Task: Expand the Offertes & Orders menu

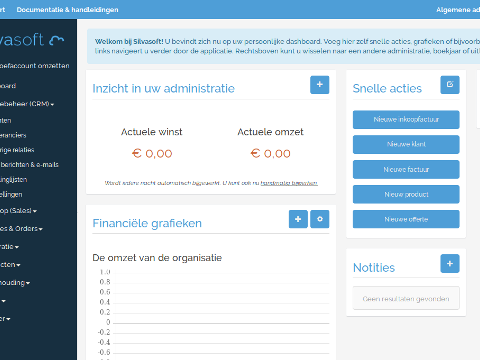Action: 21,229
